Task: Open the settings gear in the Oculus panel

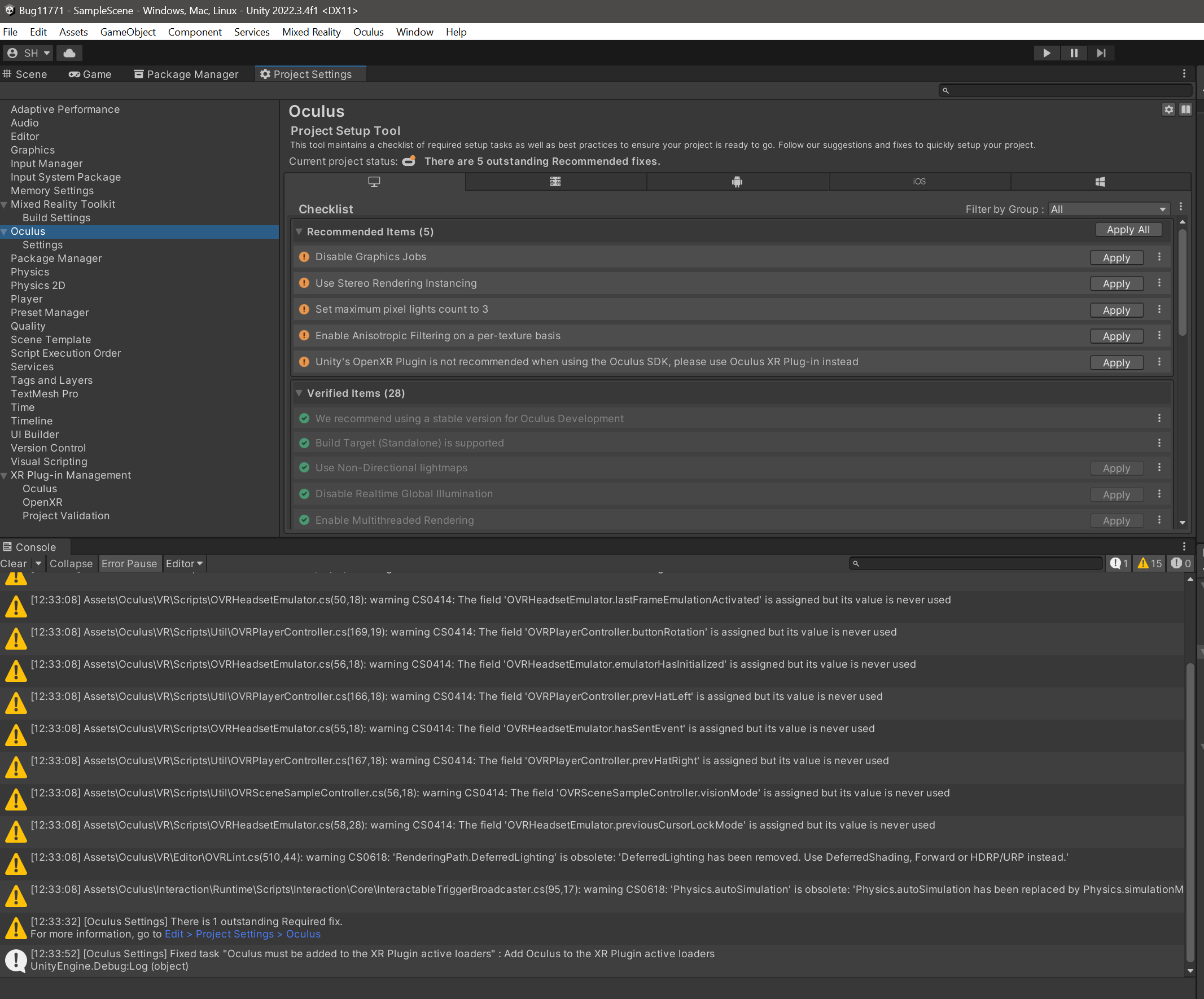Action: 1168,109
